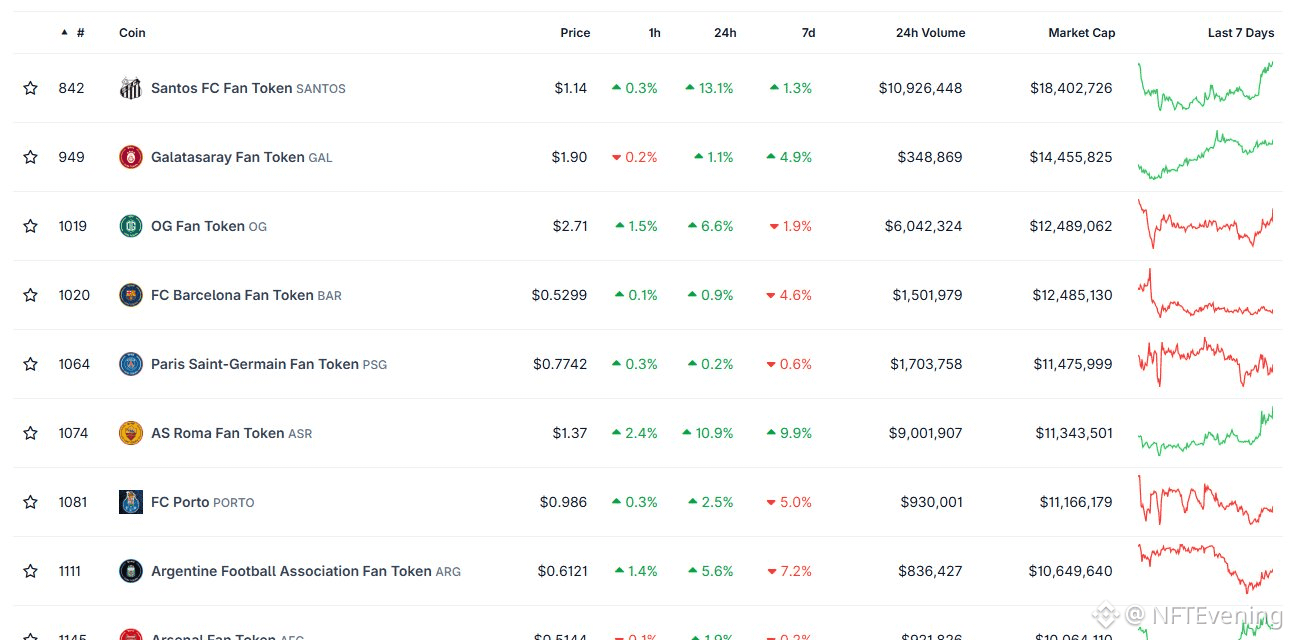Click Galatasaray volume $348,869

coord(930,157)
